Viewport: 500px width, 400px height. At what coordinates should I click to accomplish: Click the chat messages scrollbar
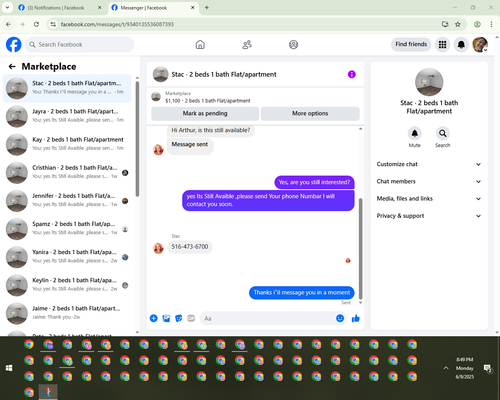click(x=360, y=248)
